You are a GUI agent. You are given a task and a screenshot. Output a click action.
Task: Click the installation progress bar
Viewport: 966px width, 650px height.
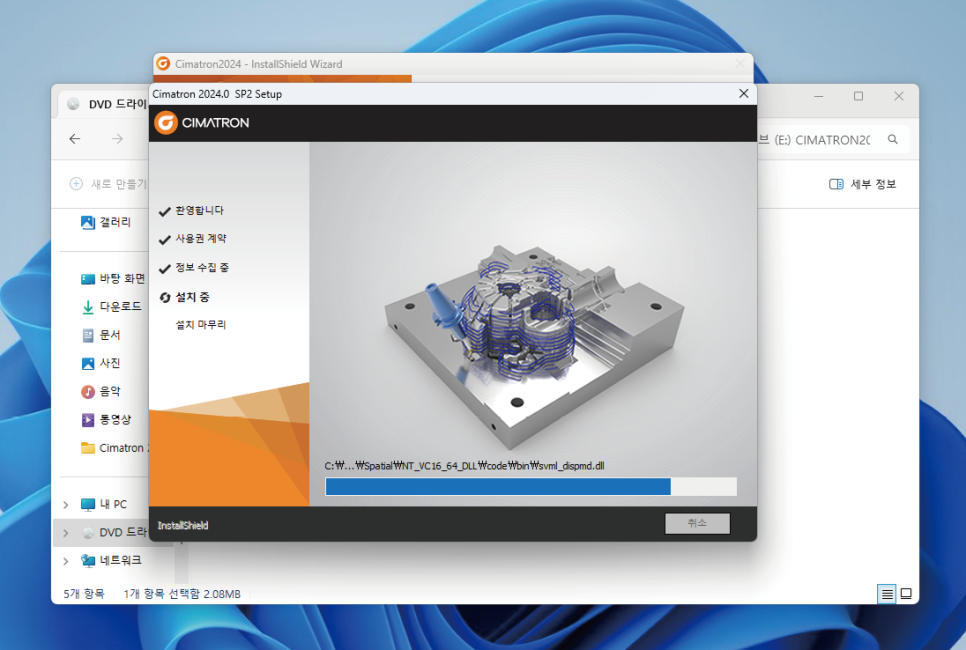pos(530,486)
